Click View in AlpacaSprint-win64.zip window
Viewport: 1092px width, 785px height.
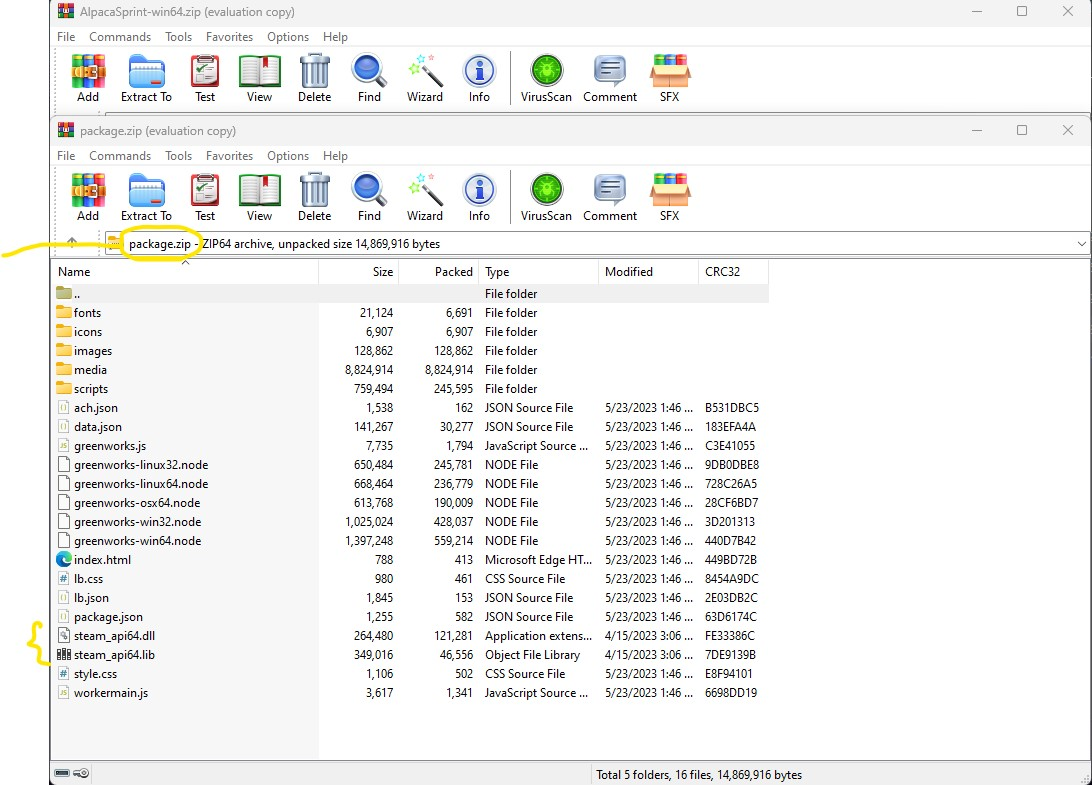click(x=259, y=78)
